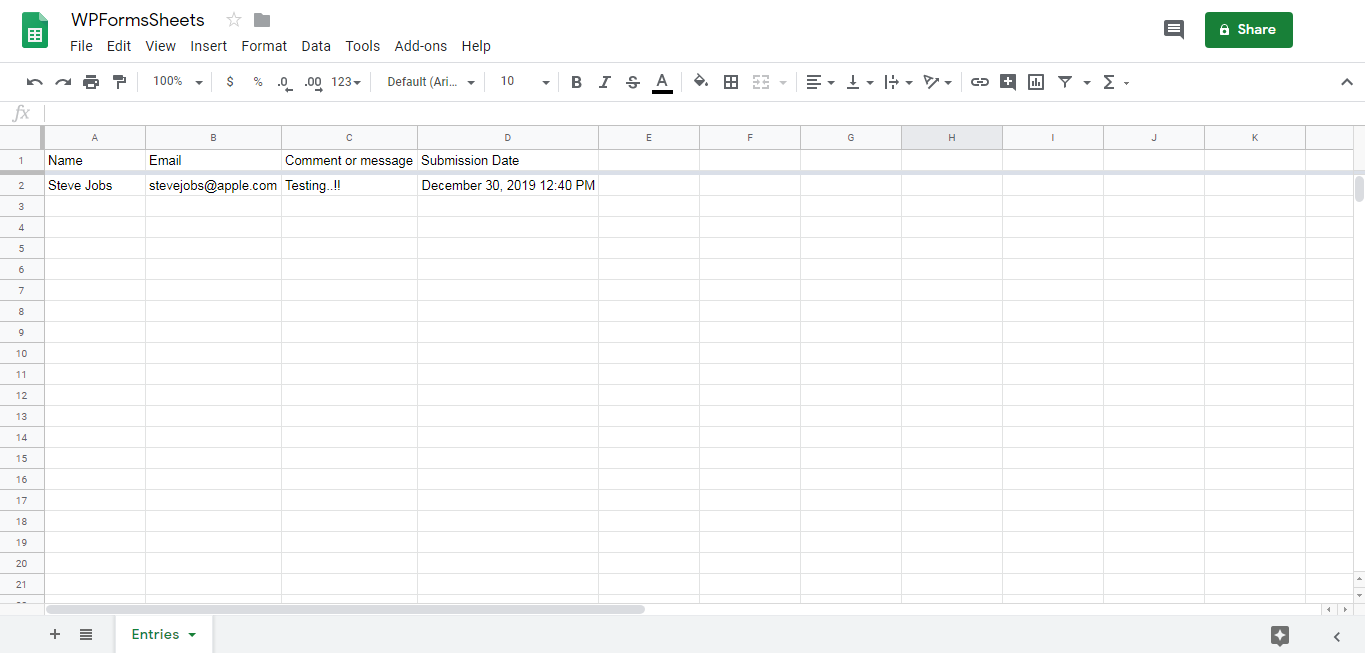
Task: Open more number formats 123 dropdown
Action: [x=346, y=82]
